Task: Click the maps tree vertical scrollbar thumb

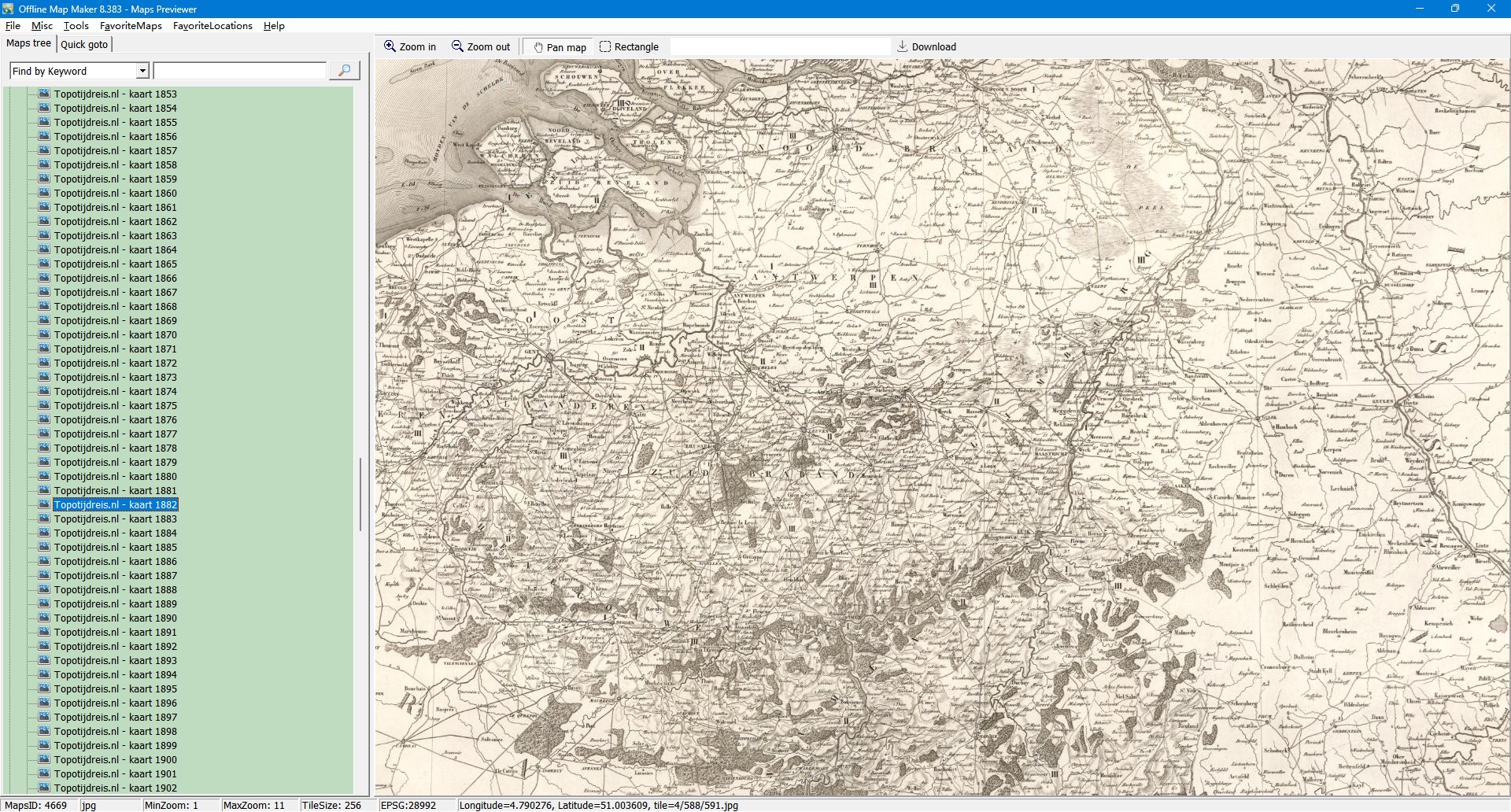Action: click(x=360, y=494)
